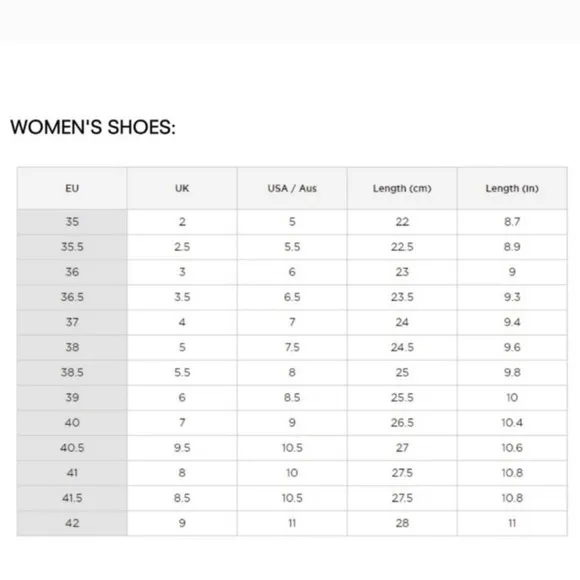Click the WOMEN'S SHOES heading
This screenshot has width=580, height=580.
[x=93, y=127]
